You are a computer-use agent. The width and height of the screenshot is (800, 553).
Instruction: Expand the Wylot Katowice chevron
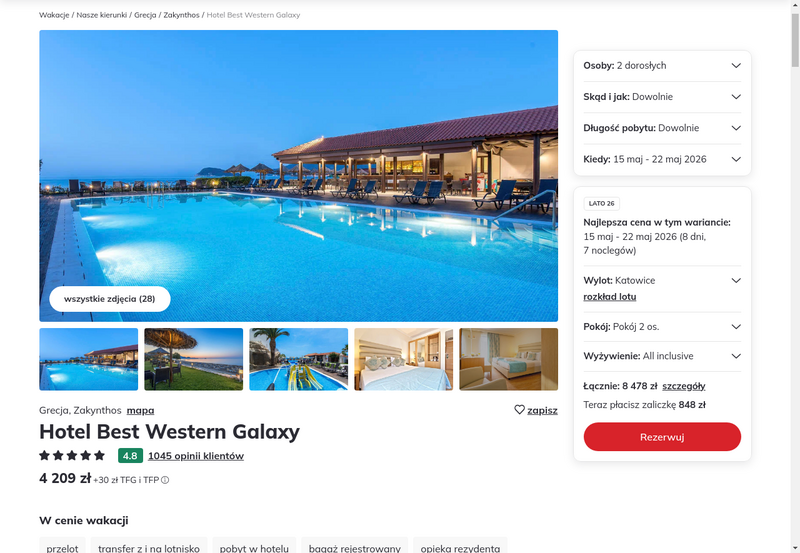[x=736, y=280]
